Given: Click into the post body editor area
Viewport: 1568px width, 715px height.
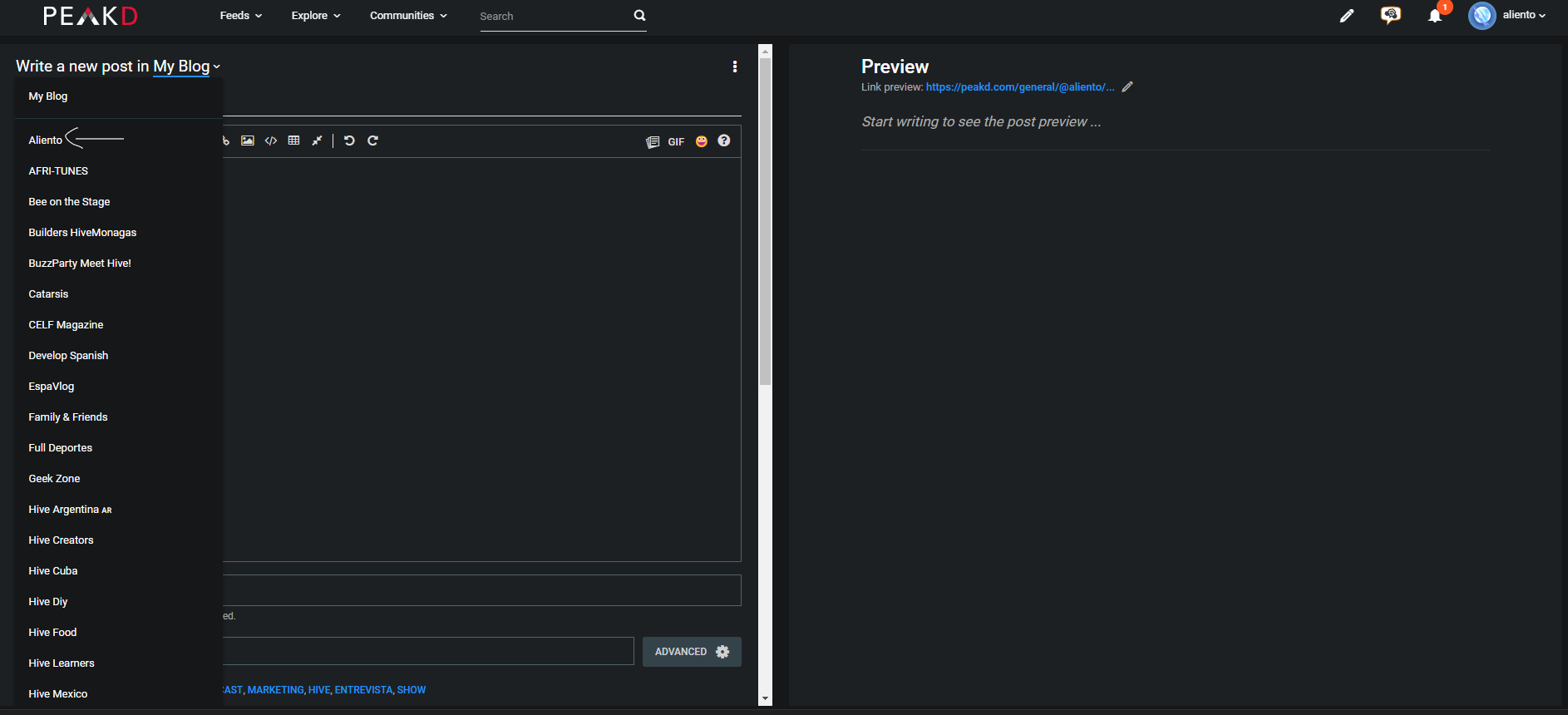Looking at the screenshot, I should pos(482,359).
